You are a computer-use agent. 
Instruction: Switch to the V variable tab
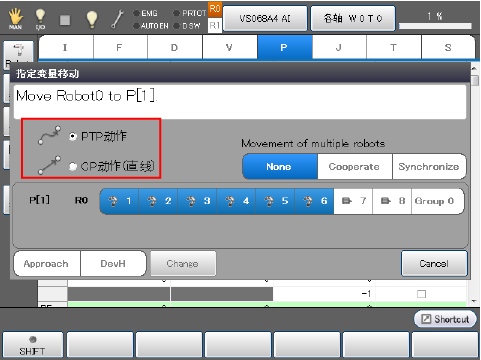click(230, 47)
